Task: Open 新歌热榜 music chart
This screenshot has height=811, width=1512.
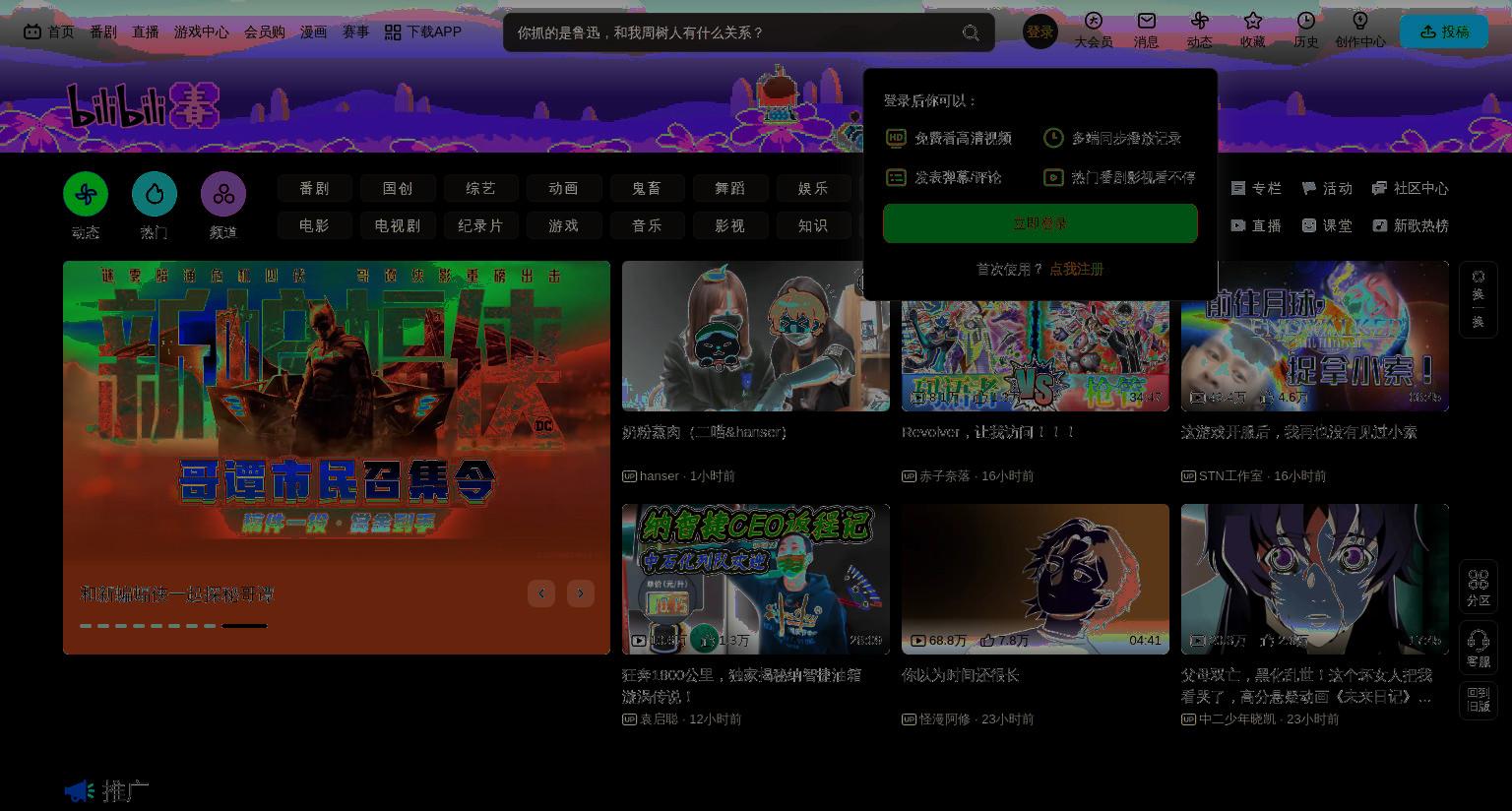Action: pos(1411,225)
